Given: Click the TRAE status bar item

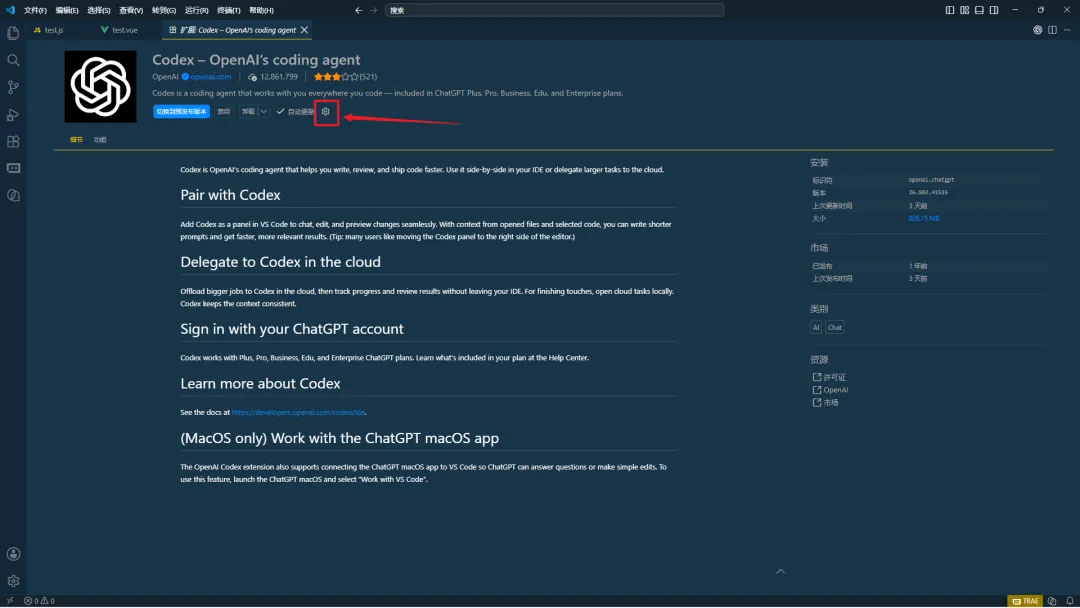Looking at the screenshot, I should (1025, 600).
